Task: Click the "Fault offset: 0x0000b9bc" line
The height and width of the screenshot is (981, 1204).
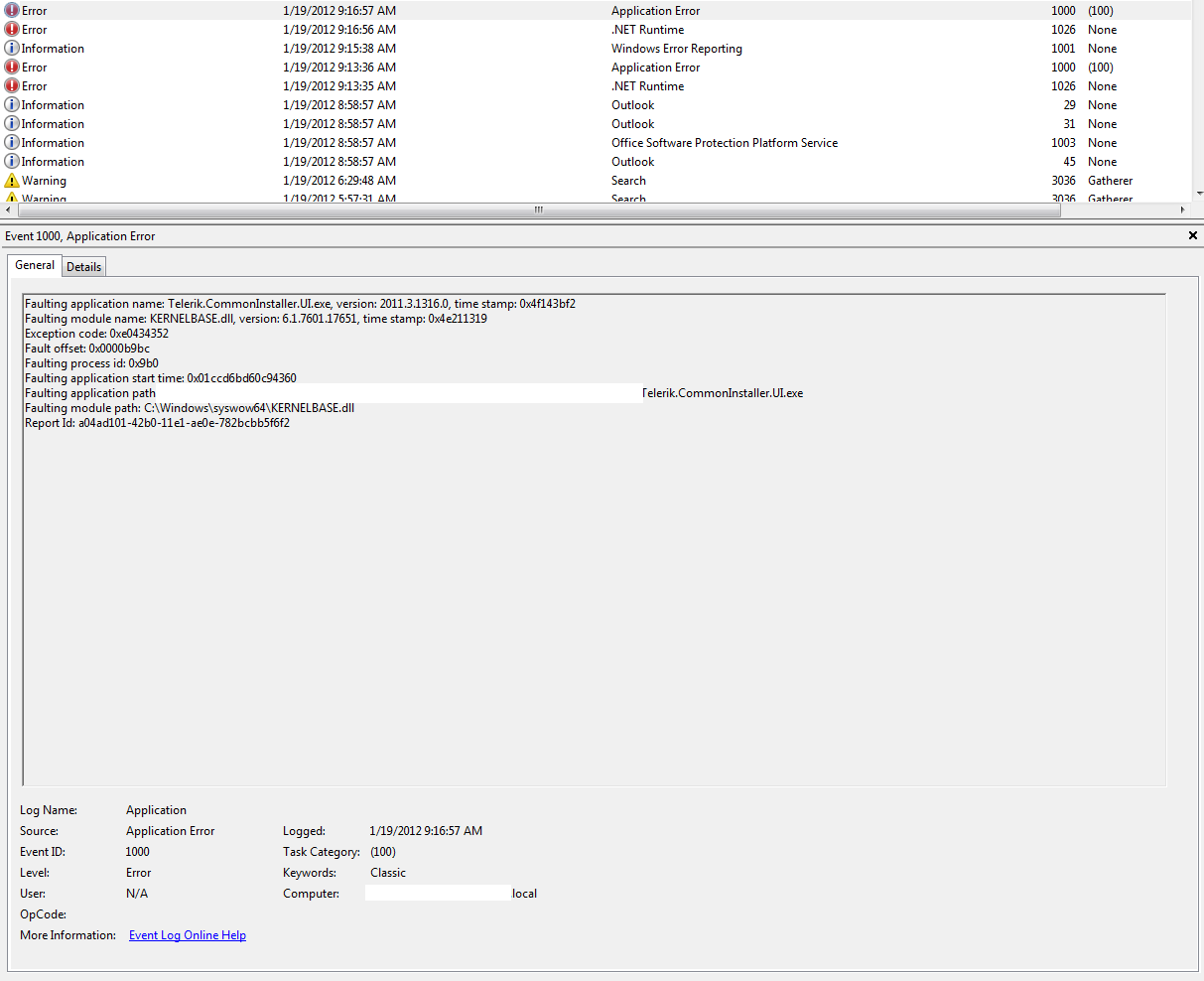Action: pos(87,349)
